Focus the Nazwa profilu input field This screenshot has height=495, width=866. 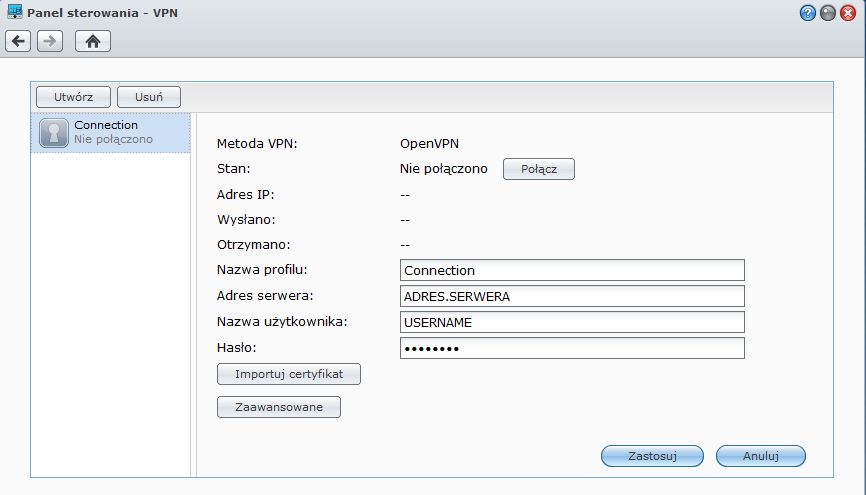572,270
